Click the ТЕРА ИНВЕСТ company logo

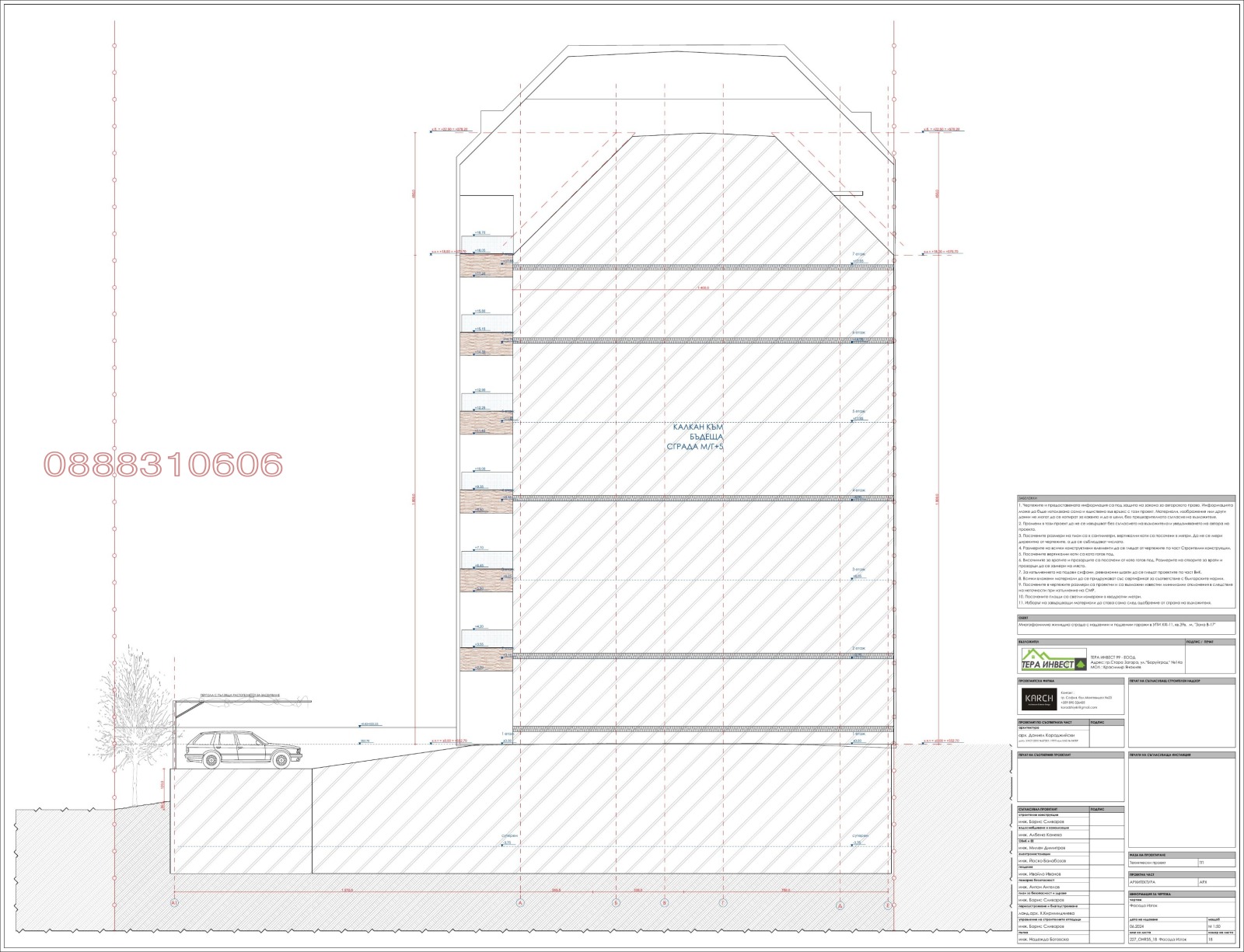[1054, 661]
